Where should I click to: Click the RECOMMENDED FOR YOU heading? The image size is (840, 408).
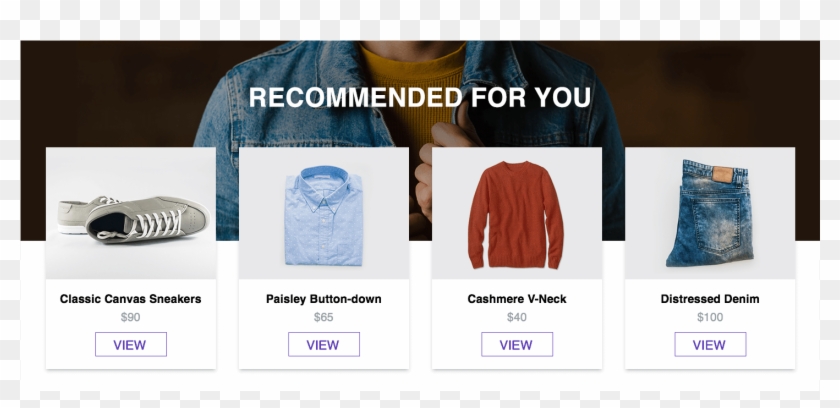420,97
